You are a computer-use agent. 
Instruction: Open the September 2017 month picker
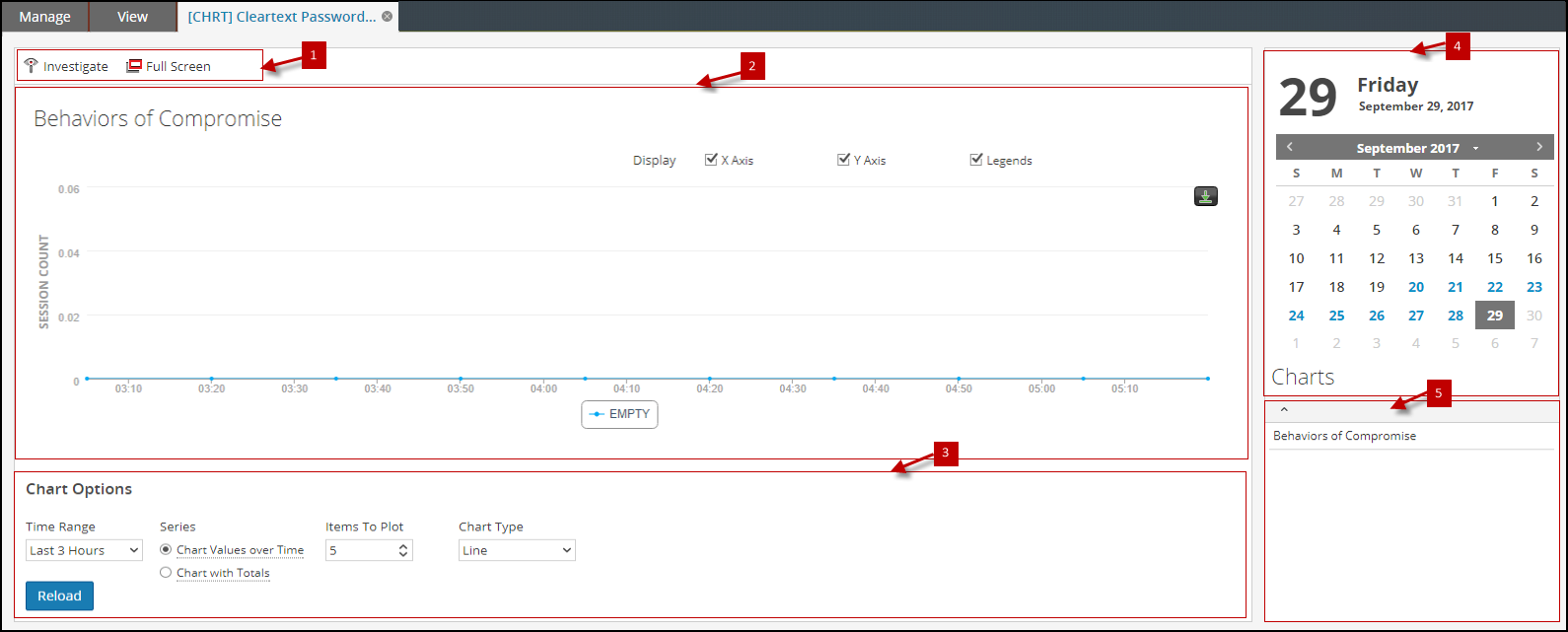(1415, 148)
